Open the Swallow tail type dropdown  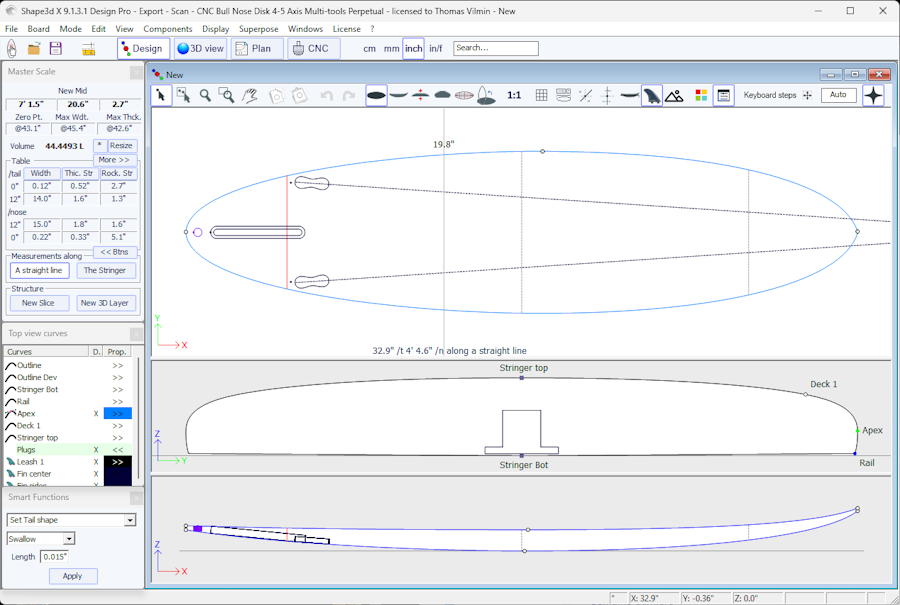click(69, 539)
